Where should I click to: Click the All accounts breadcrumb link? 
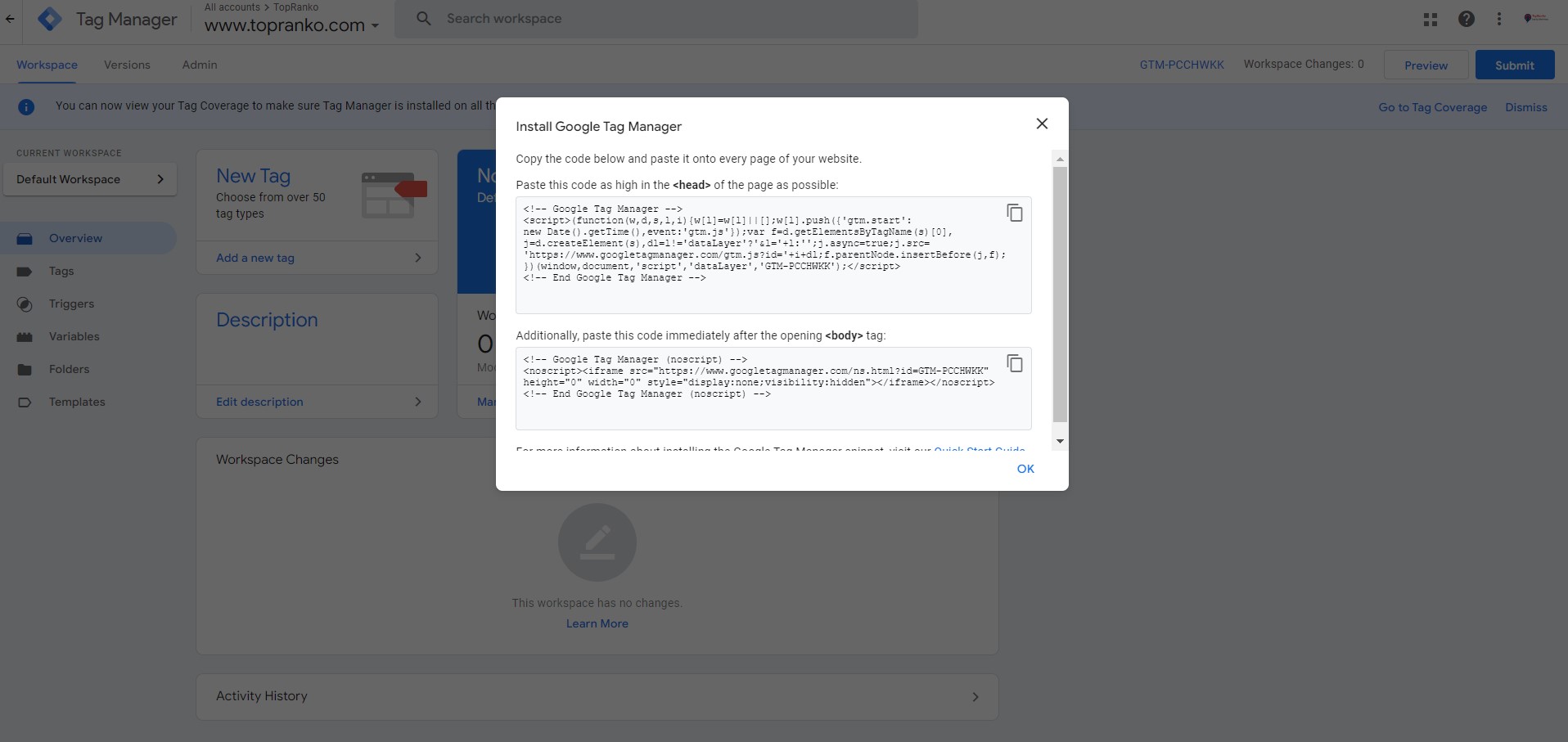pos(232,7)
